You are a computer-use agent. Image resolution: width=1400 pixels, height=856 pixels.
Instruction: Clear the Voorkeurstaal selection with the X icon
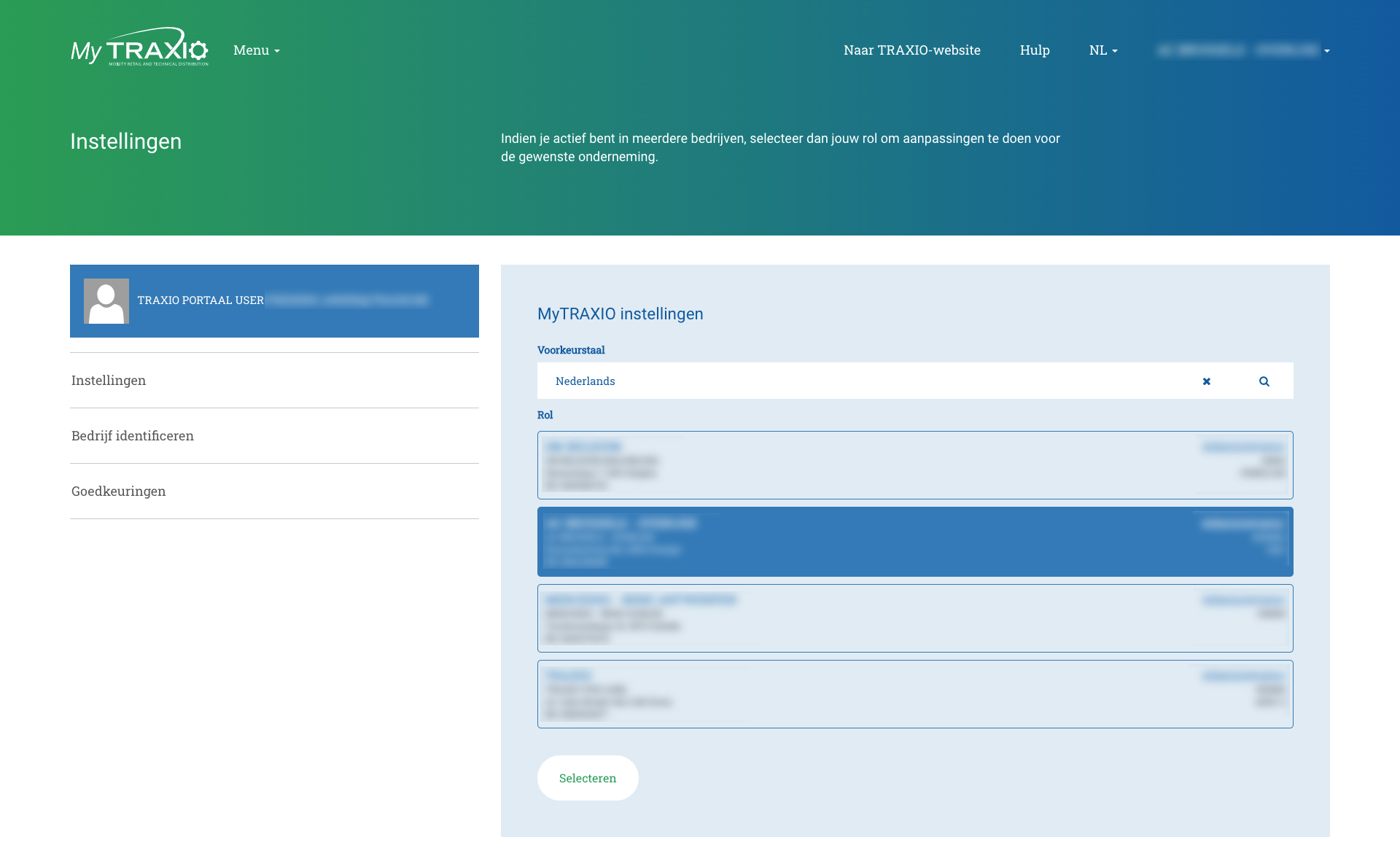(x=1207, y=381)
